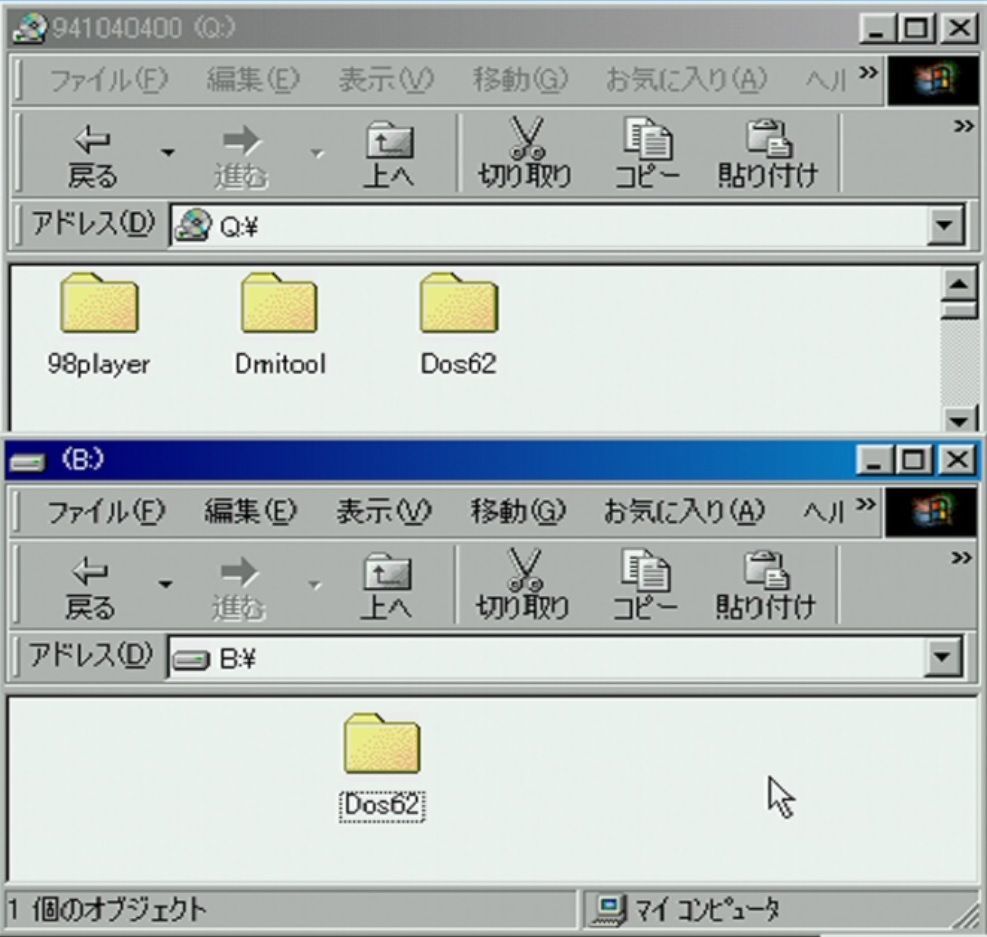
Task: Open 編集(E) menu in Q: window
Action: click(x=253, y=80)
